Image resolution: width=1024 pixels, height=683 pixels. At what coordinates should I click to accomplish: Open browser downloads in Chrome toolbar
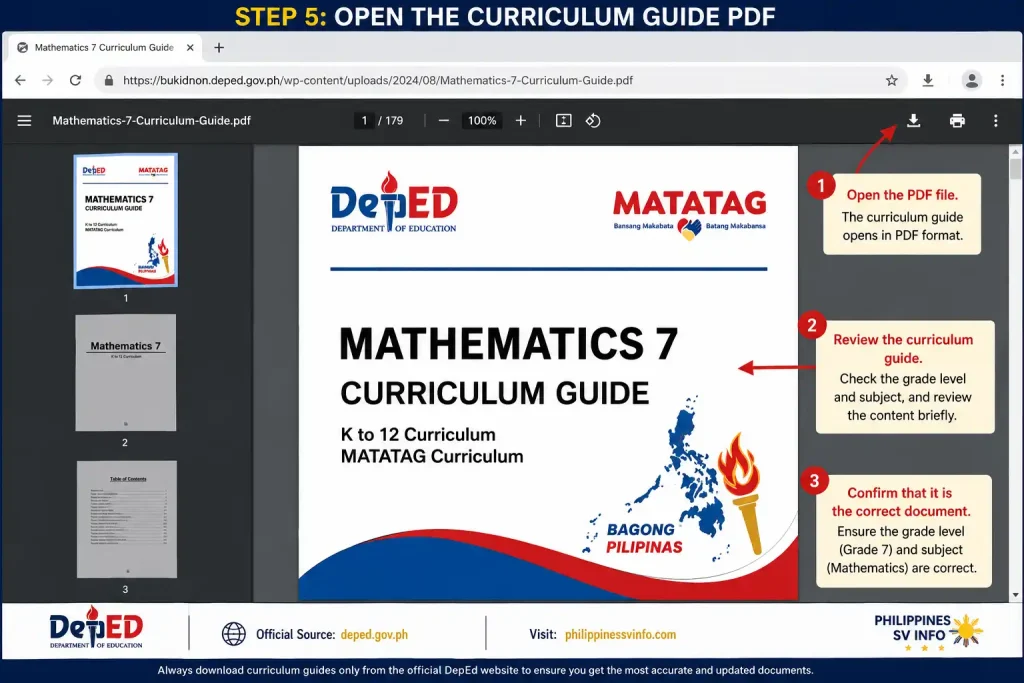(927, 80)
